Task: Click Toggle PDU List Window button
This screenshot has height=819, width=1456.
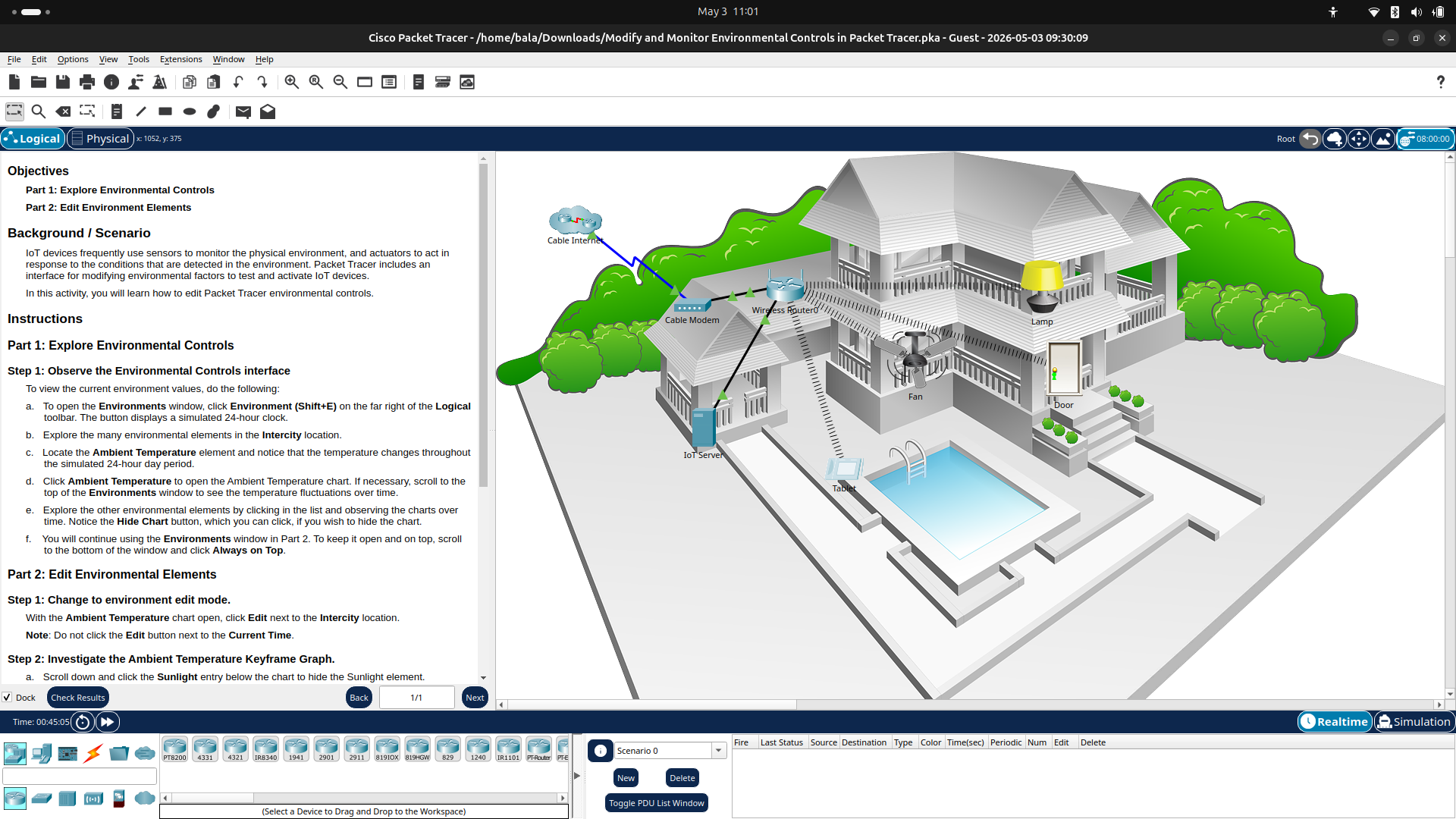Action: pyautogui.click(x=657, y=803)
